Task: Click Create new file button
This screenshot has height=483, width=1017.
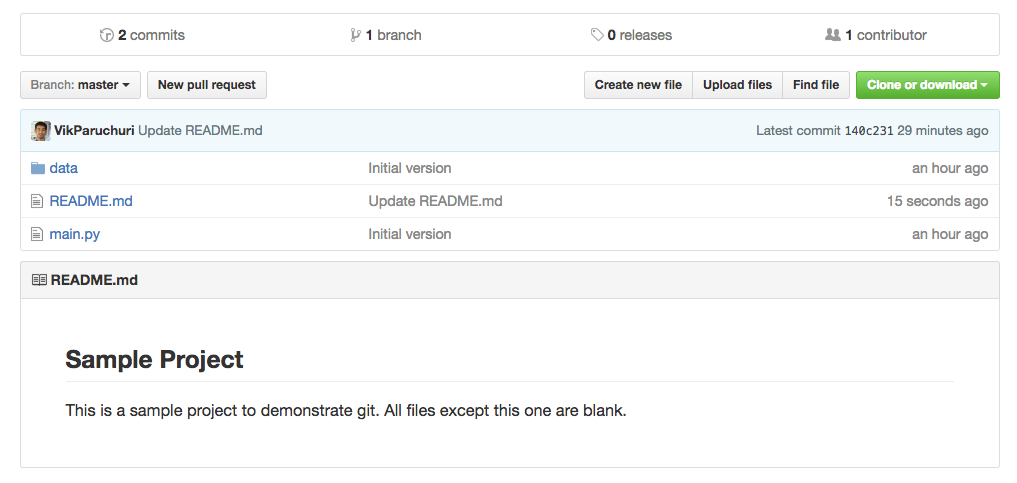Action: (638, 85)
